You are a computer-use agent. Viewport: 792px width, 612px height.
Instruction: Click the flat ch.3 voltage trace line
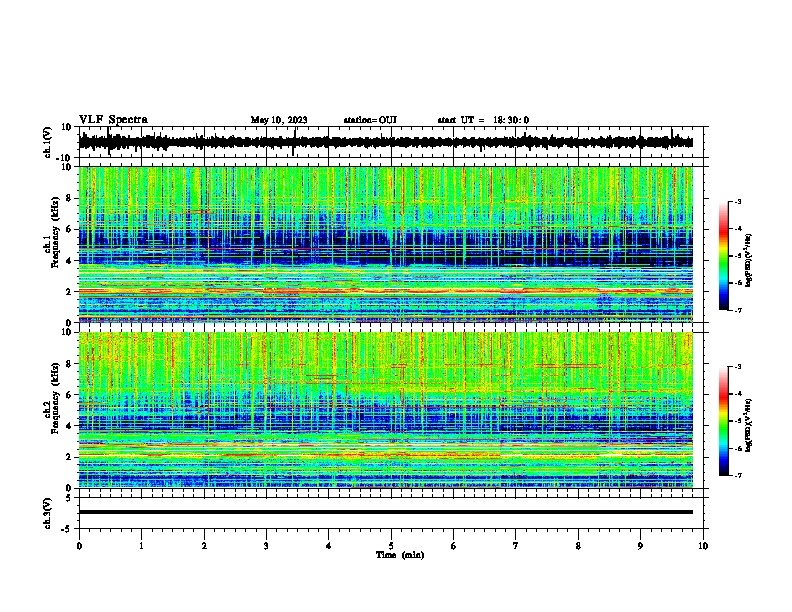[x=385, y=512]
